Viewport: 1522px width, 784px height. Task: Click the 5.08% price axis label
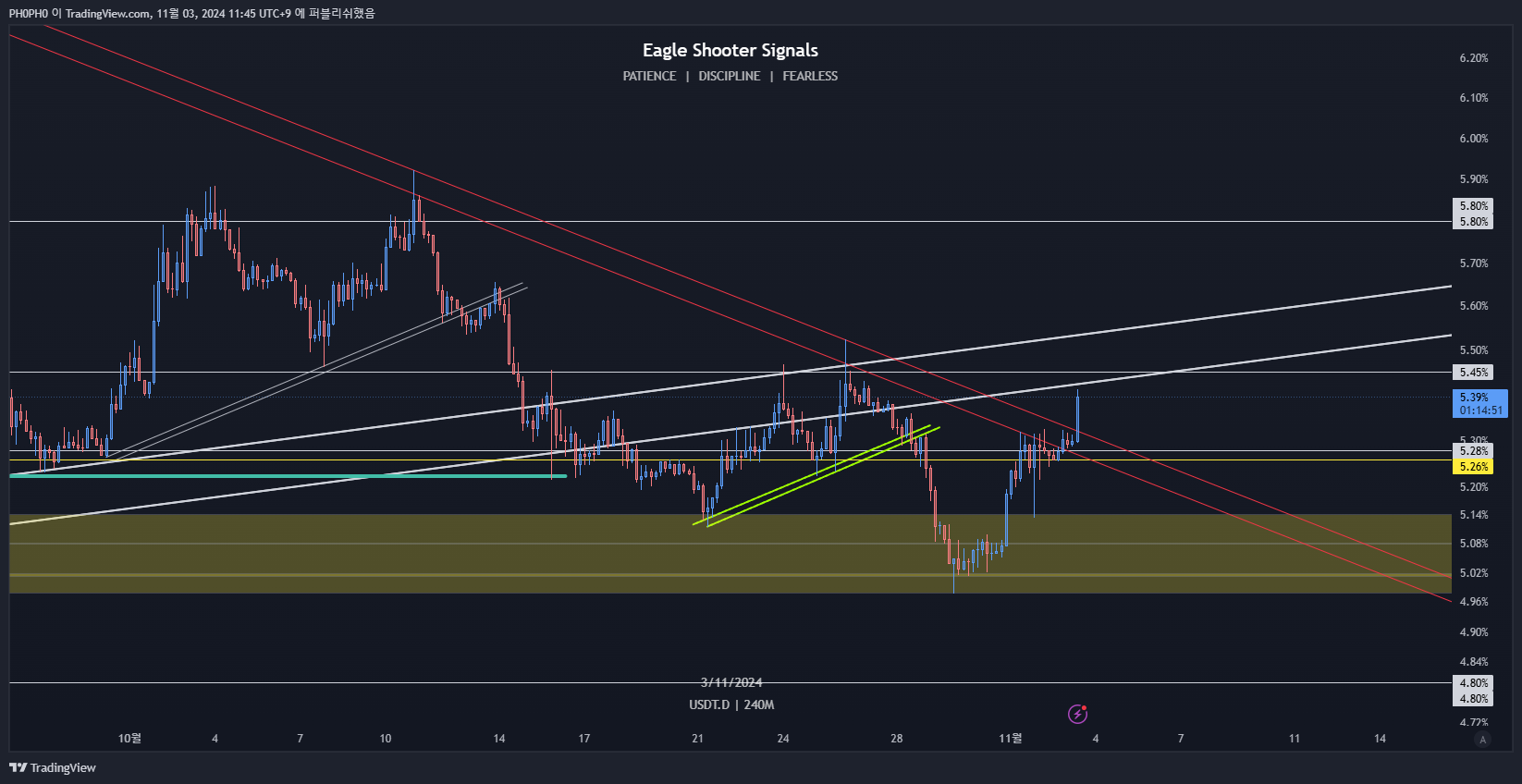coord(1474,544)
